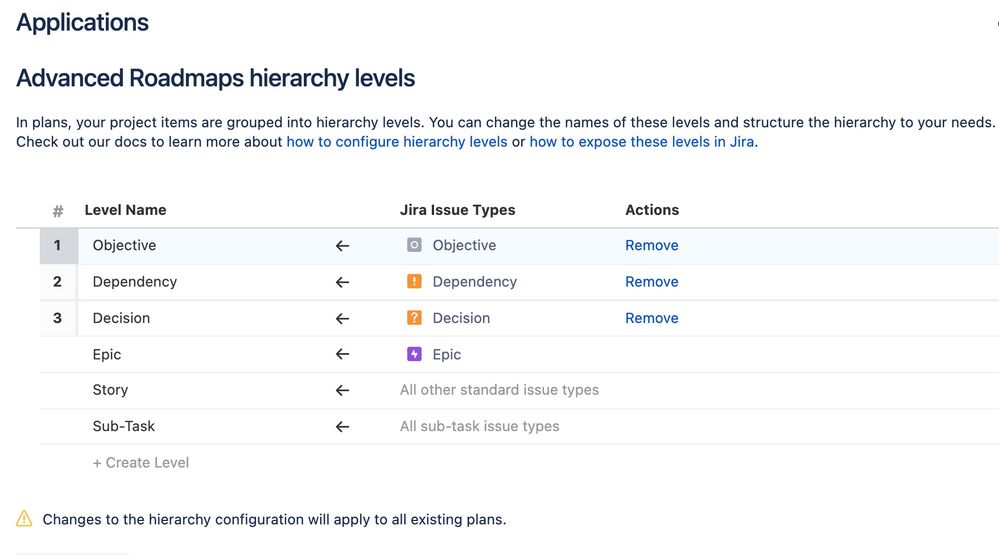Remove the Objective hierarchy level
Screen dimensions: 999x555
(651, 245)
